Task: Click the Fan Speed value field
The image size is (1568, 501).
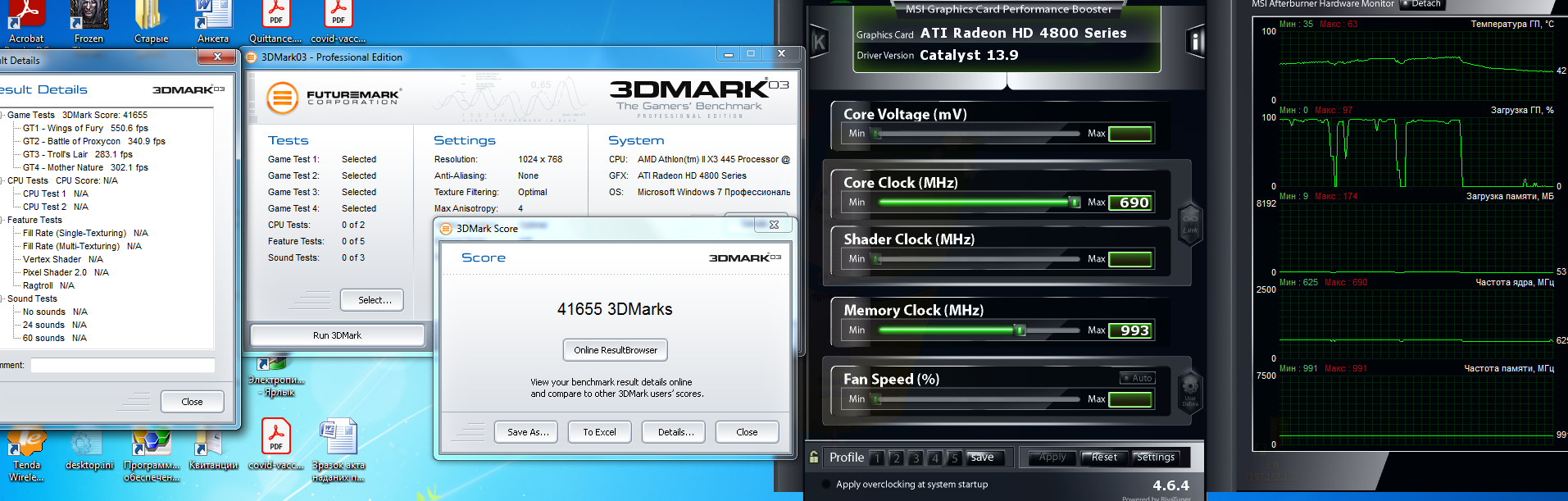Action: point(1131,399)
